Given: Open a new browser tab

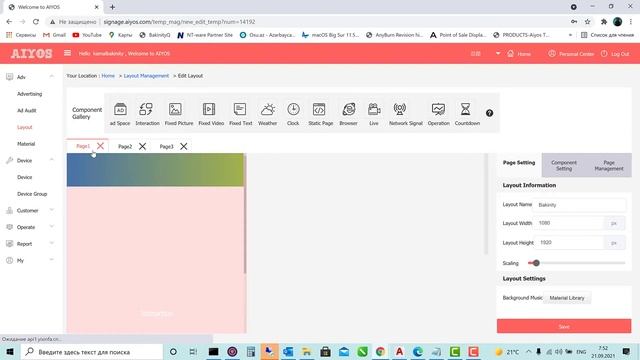Looking at the screenshot, I should click(x=112, y=7).
